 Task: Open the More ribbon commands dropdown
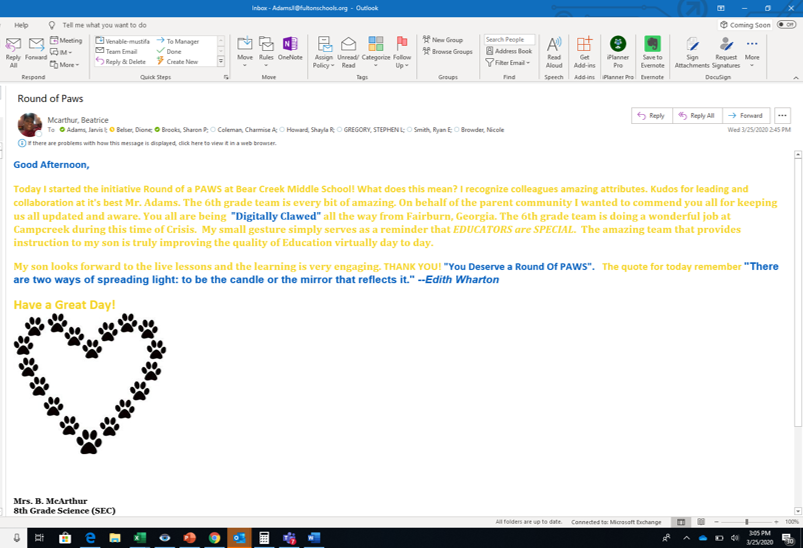(x=752, y=52)
